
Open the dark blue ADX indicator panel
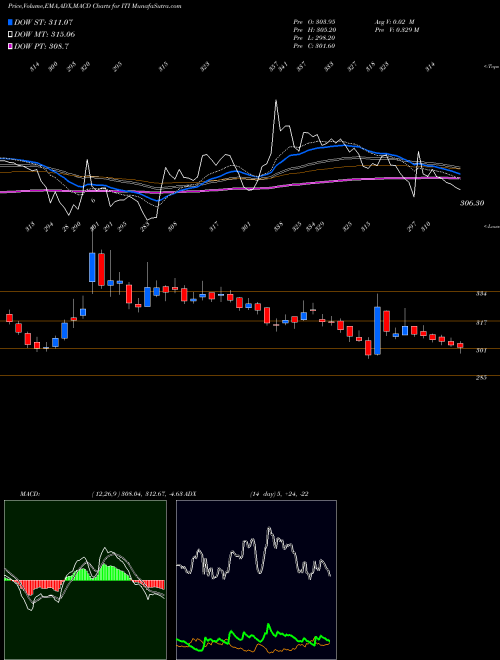pos(256,580)
